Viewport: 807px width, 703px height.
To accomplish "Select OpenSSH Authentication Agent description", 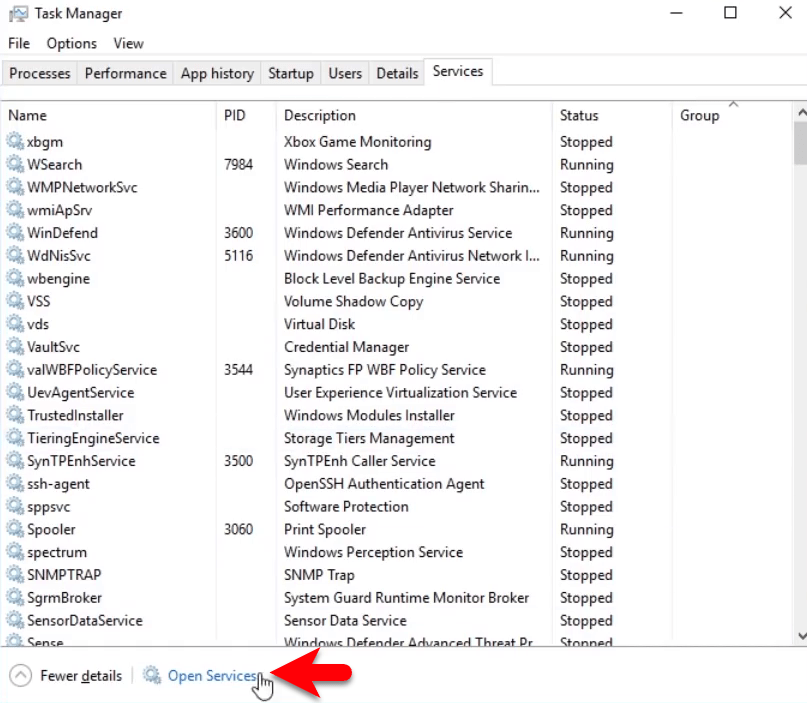I will pyautogui.click(x=384, y=484).
